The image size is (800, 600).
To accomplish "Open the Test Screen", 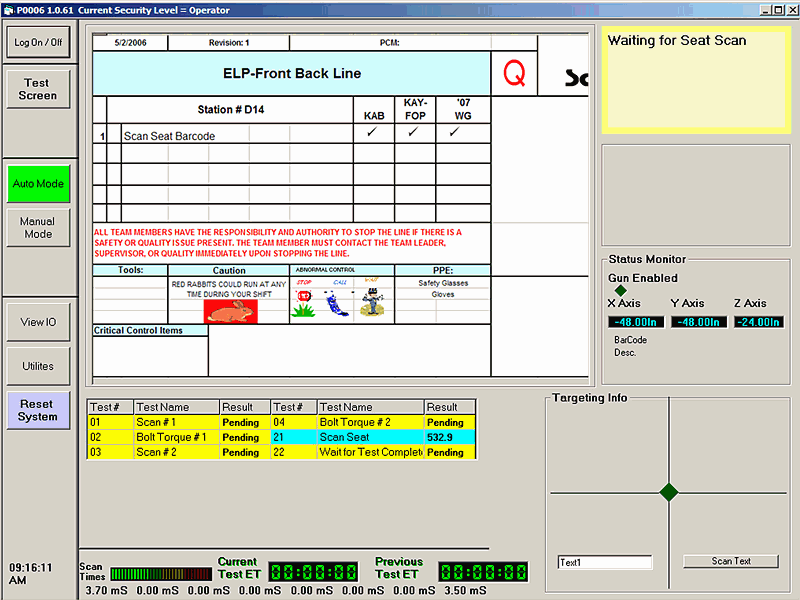I will pos(38,89).
